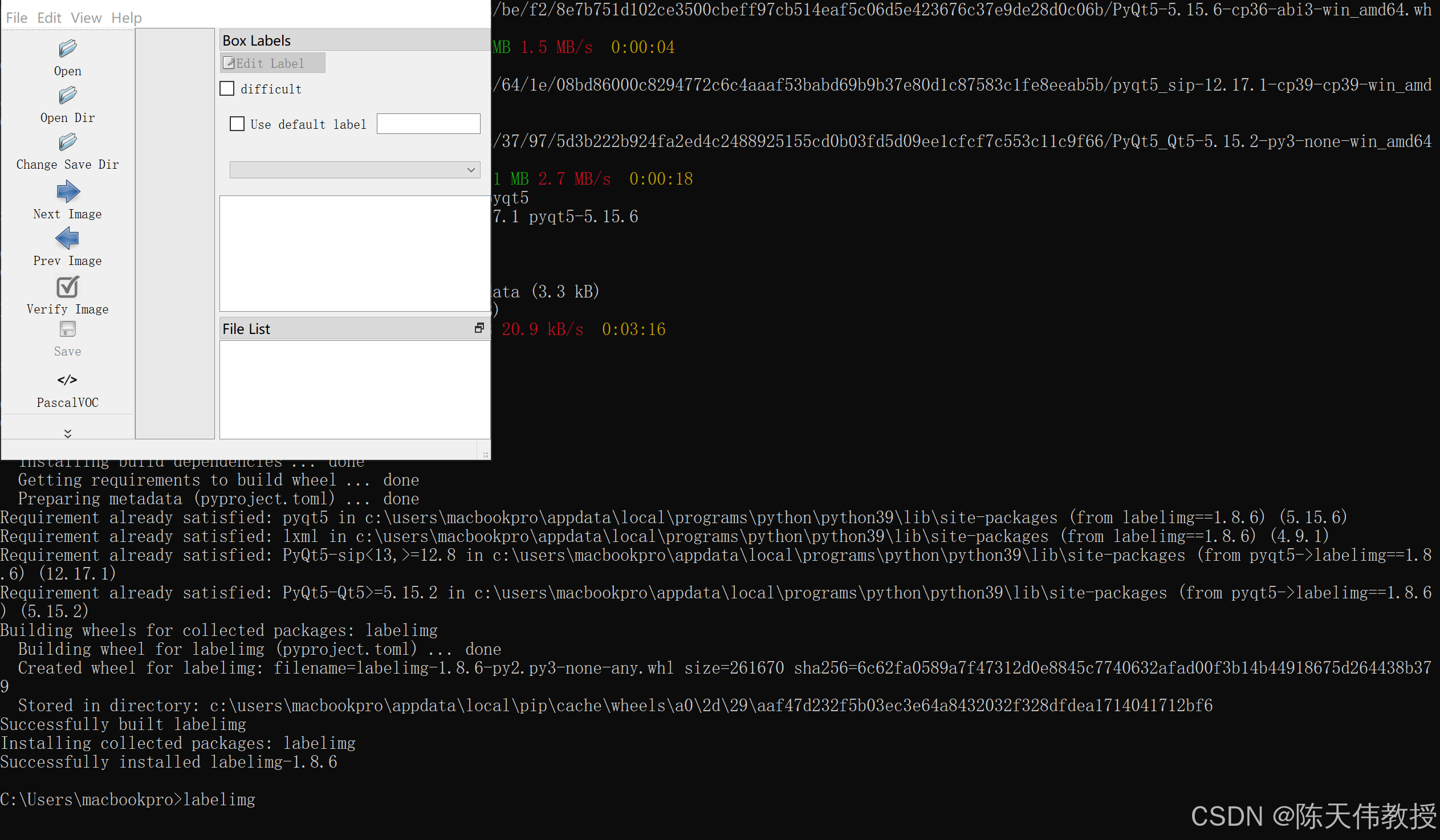Go to Next Image arrow
The height and width of the screenshot is (840, 1440).
point(67,191)
